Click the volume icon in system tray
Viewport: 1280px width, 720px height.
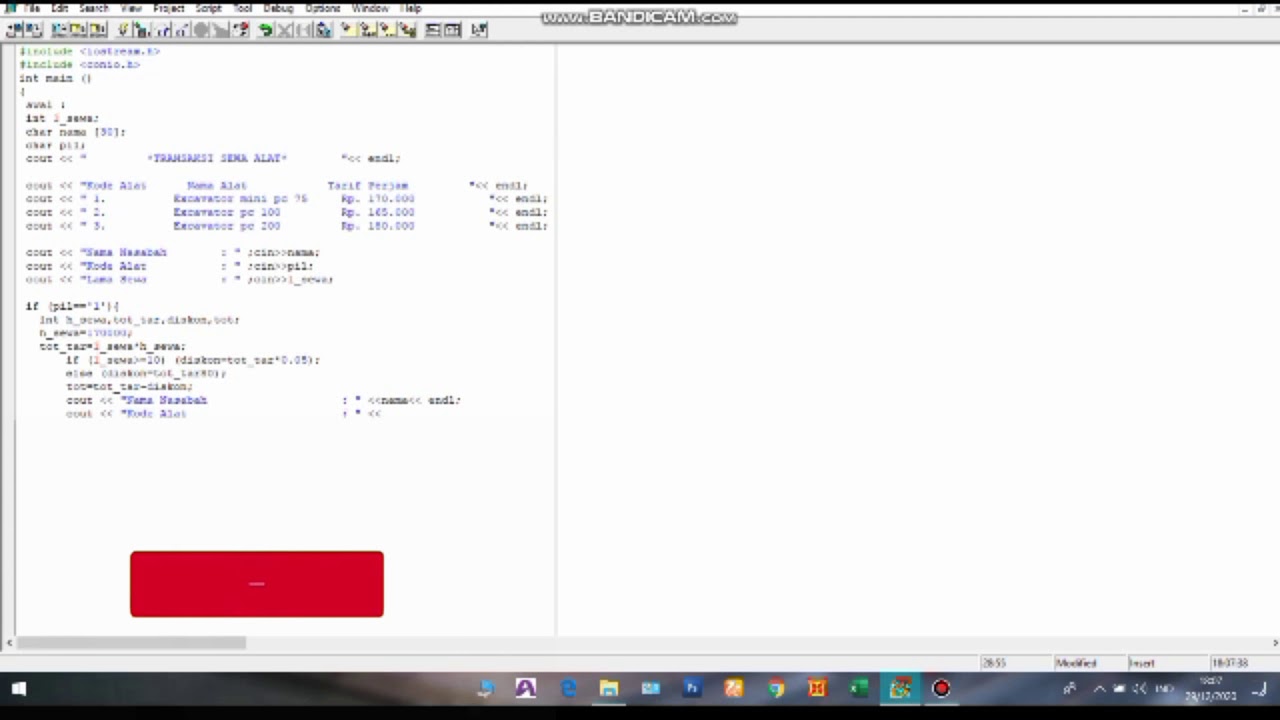point(1140,688)
